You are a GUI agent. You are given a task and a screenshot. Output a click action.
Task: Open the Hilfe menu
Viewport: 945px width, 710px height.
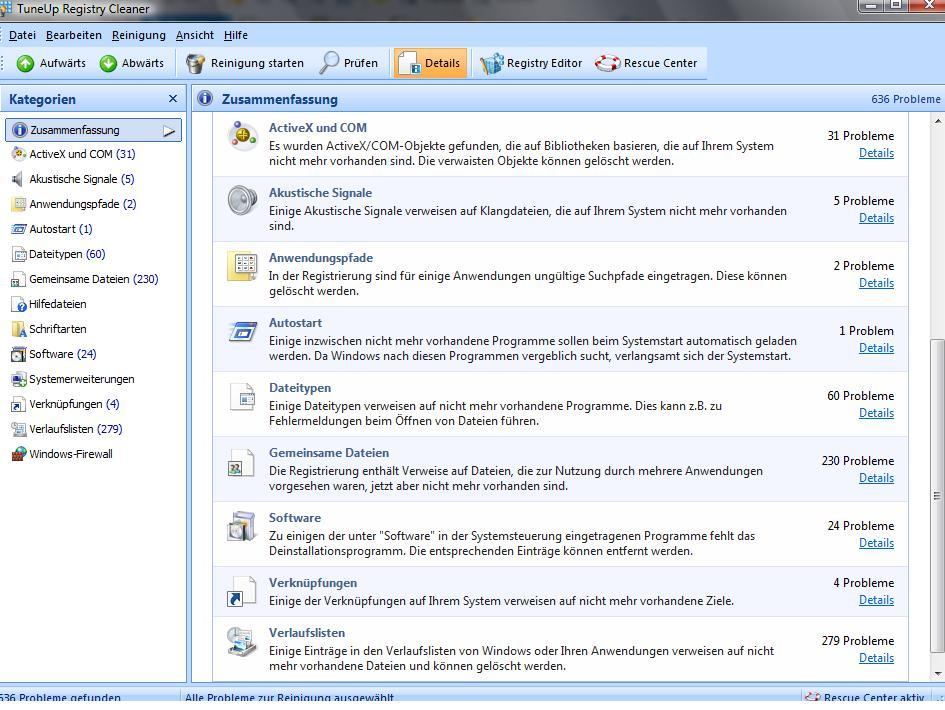[236, 35]
